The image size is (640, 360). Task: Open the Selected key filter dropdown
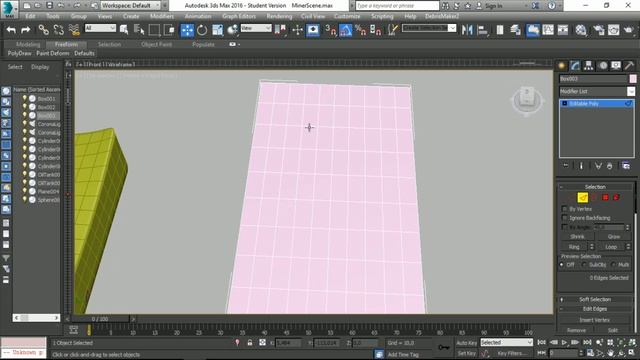[x=507, y=342]
